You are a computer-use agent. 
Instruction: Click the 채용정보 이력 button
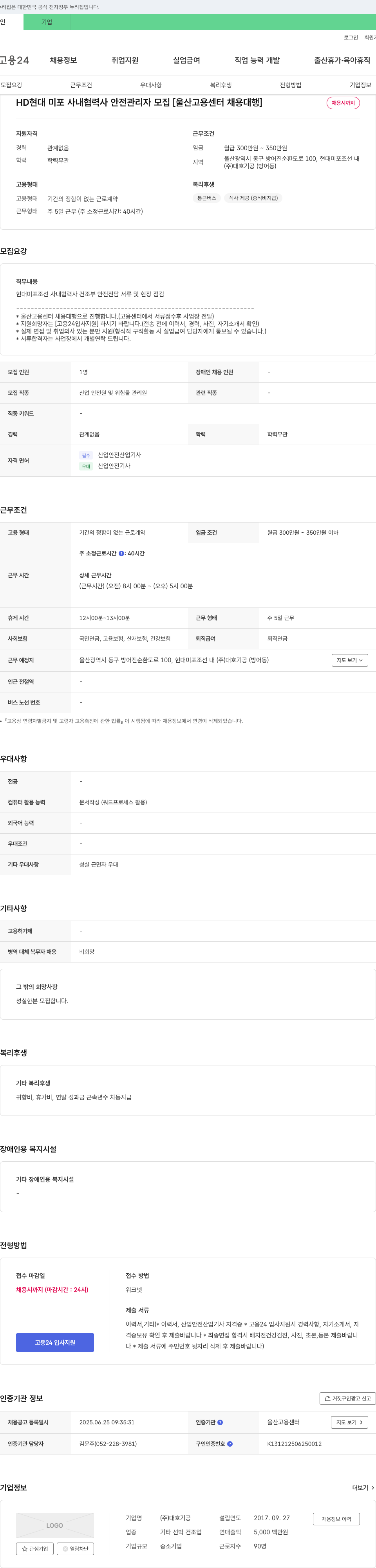tap(336, 1519)
